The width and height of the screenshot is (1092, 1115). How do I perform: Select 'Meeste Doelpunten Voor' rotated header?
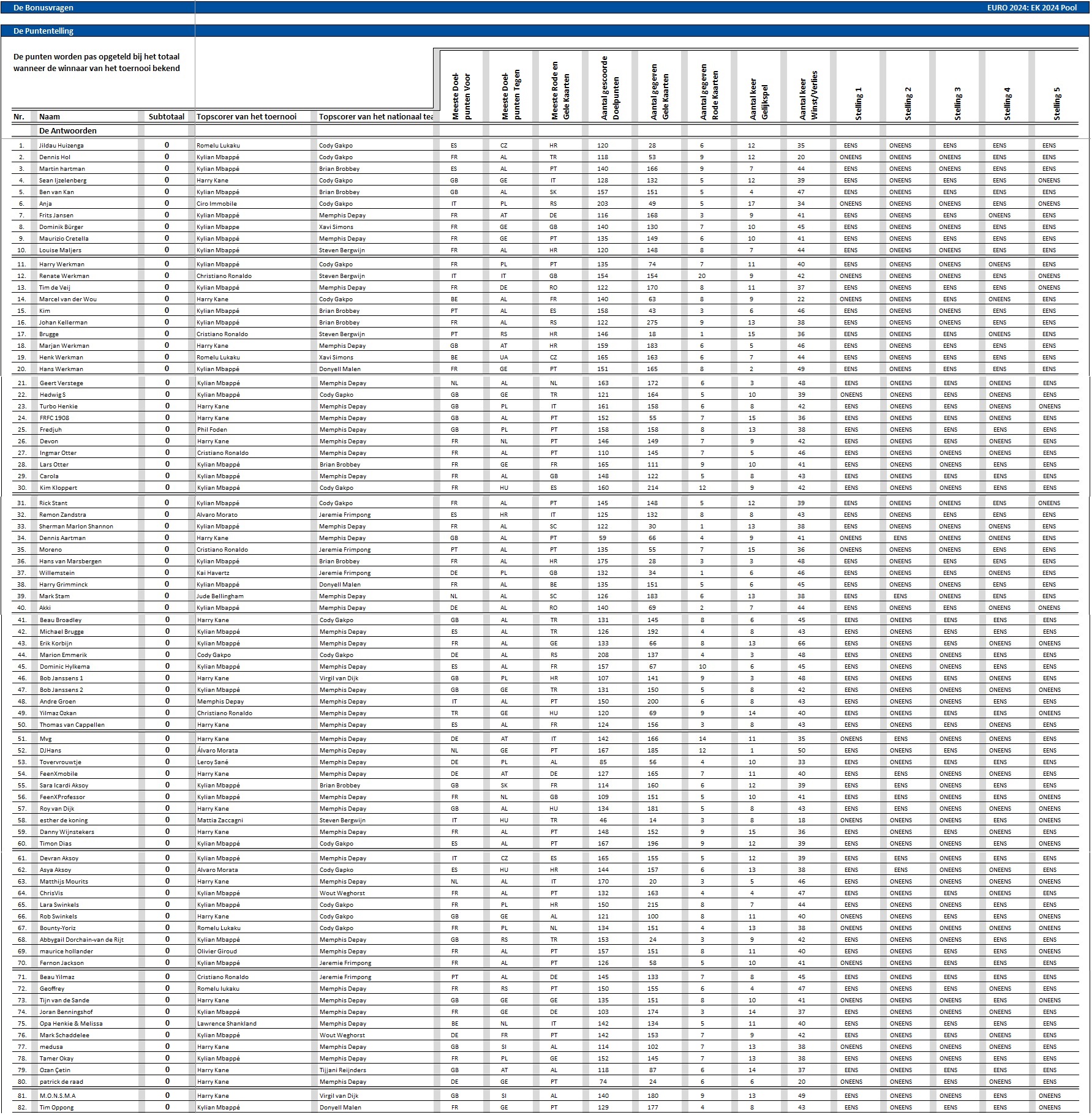coord(461,97)
